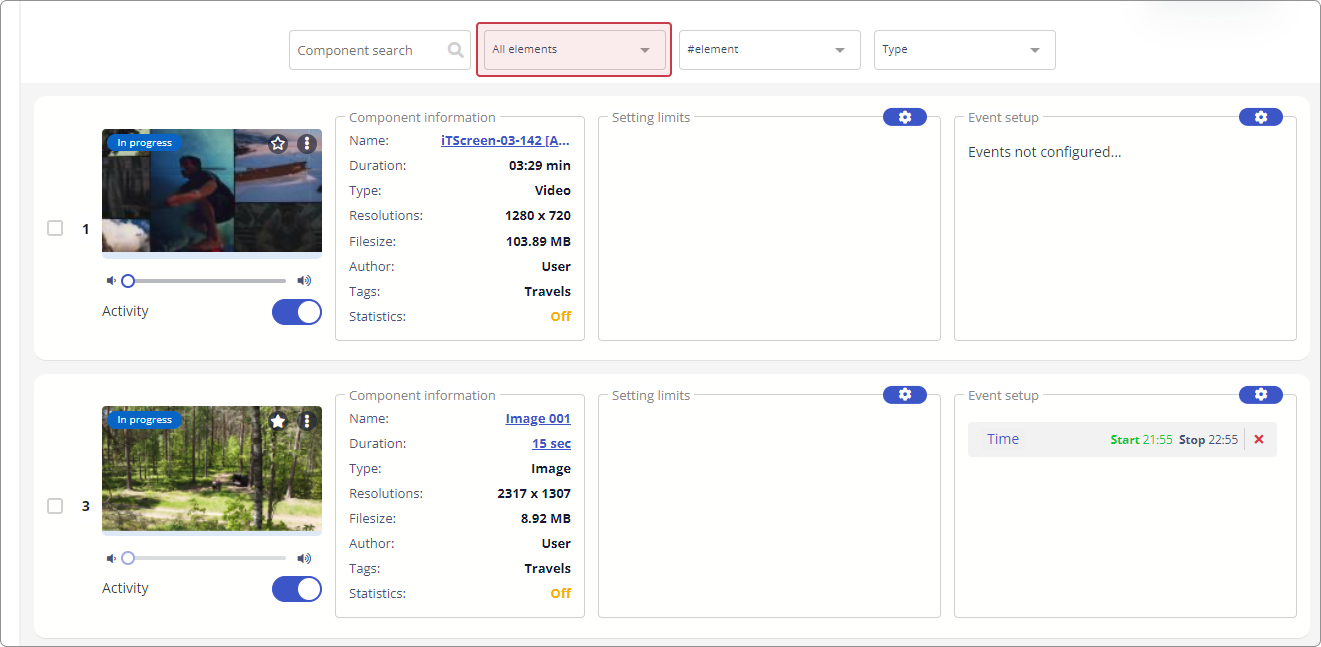Select checkbox for item 1

click(55, 228)
